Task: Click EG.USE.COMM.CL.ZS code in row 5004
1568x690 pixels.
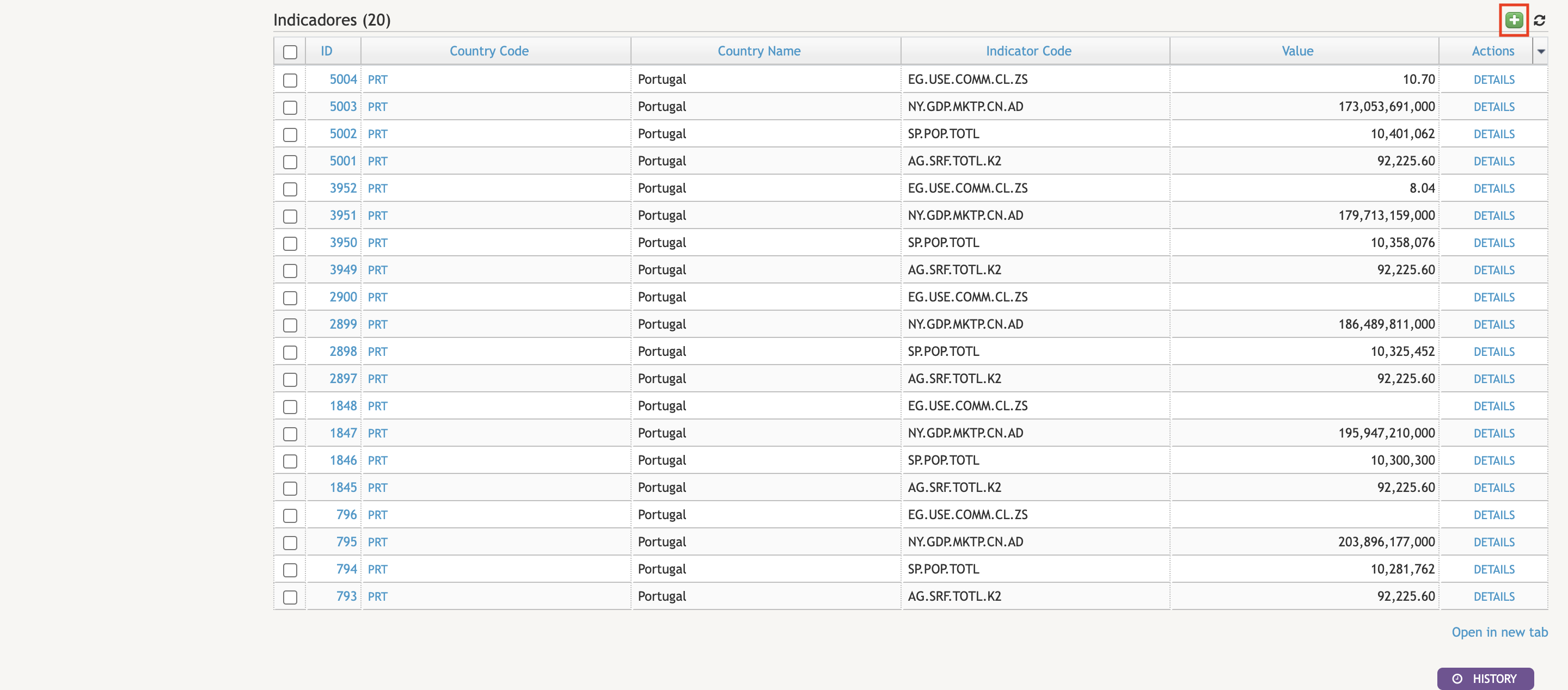Action: (967, 79)
